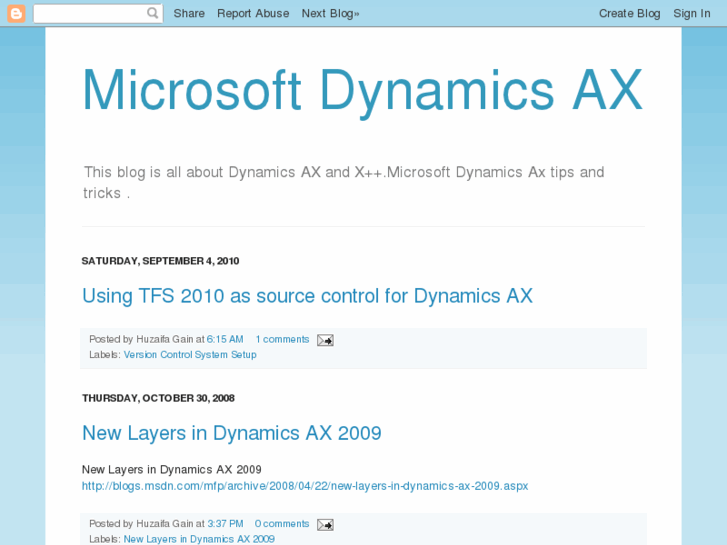Open the Share menu item
This screenshot has height=545, width=727.
(189, 13)
